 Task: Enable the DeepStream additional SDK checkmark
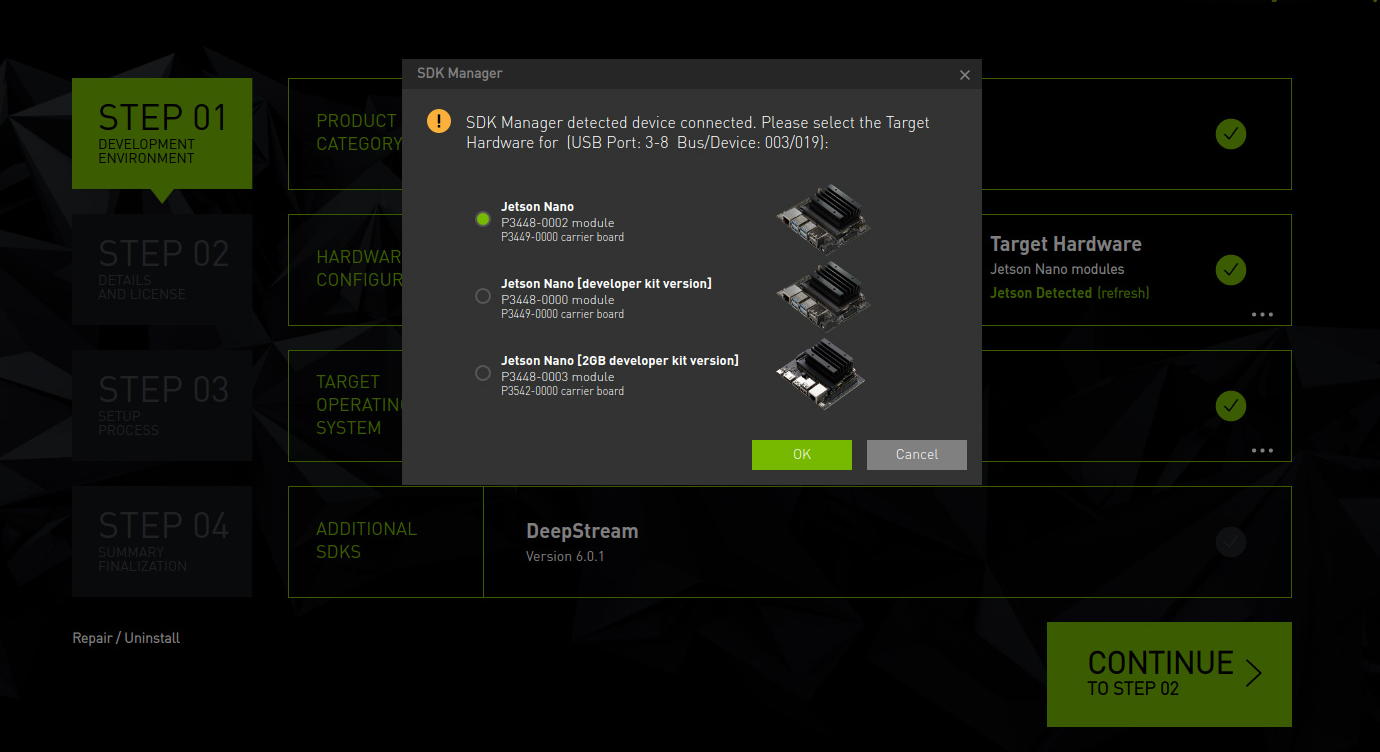coord(1231,542)
